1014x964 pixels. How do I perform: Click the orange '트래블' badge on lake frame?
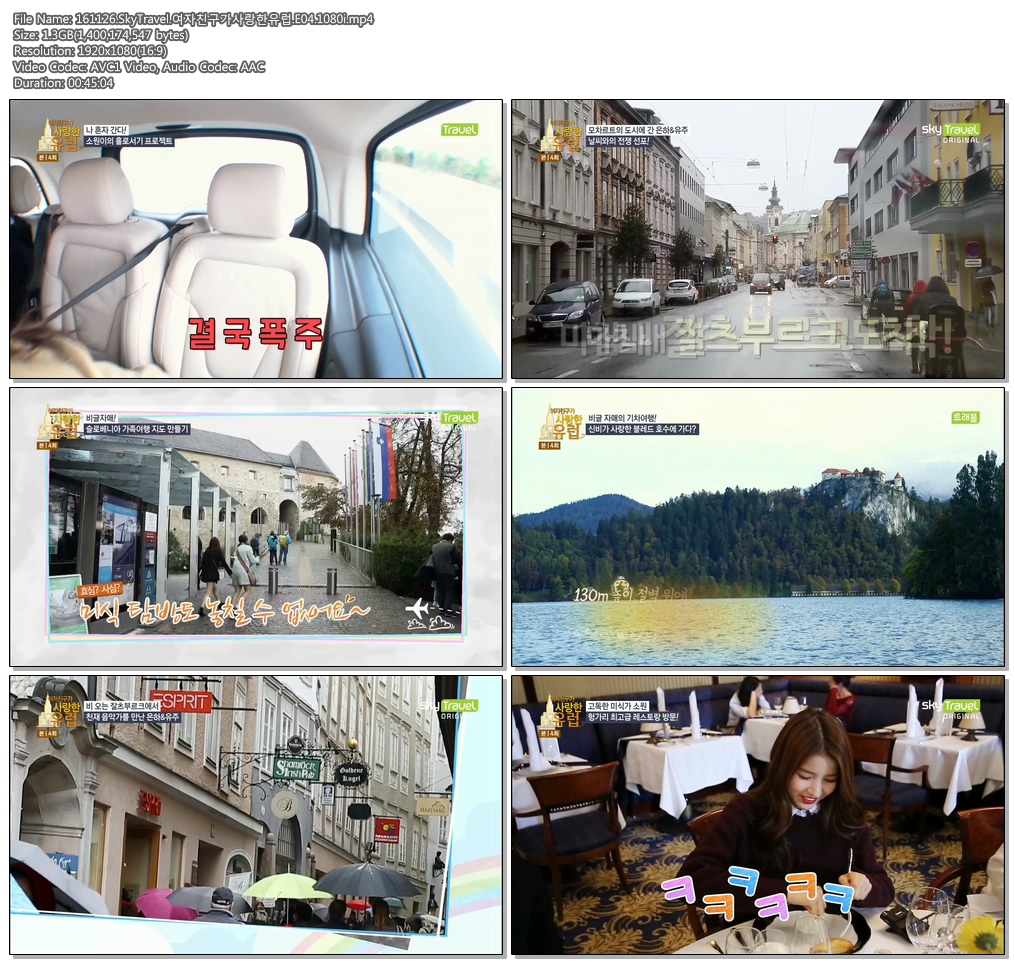(x=966, y=417)
